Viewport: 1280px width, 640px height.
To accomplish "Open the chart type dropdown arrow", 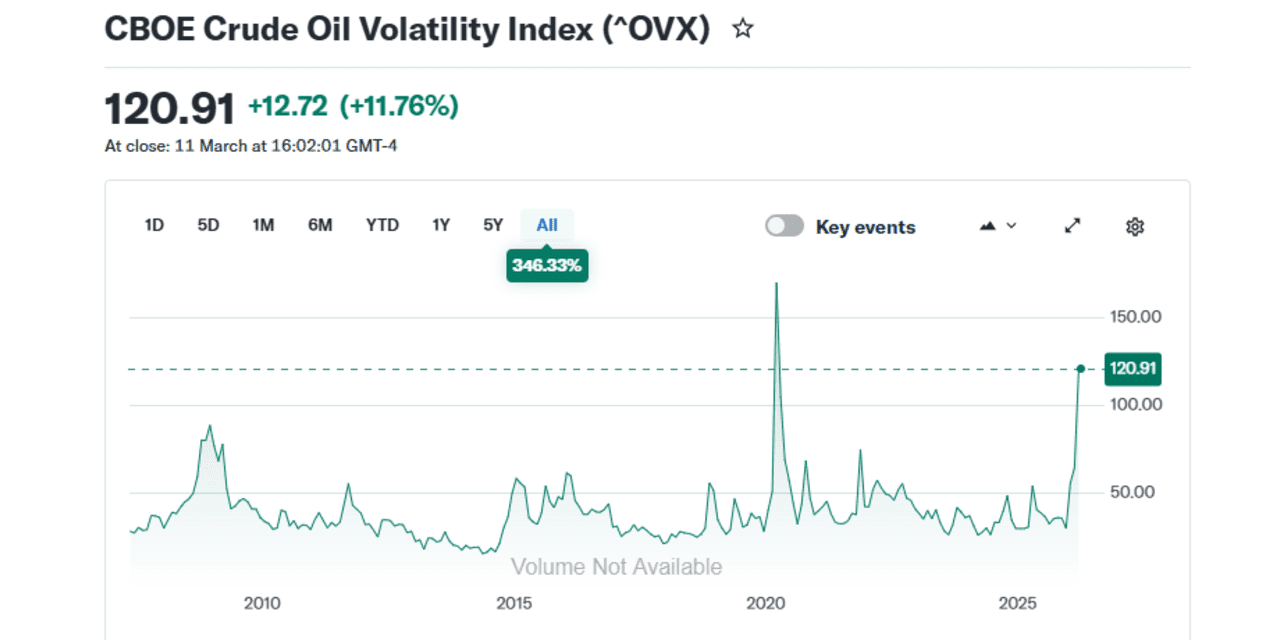I will coord(1011,226).
